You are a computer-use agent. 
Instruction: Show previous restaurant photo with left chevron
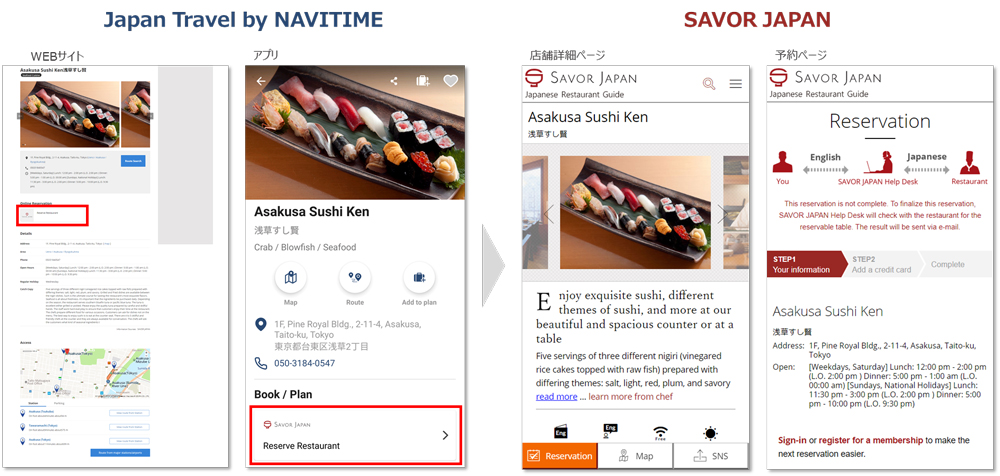548,214
